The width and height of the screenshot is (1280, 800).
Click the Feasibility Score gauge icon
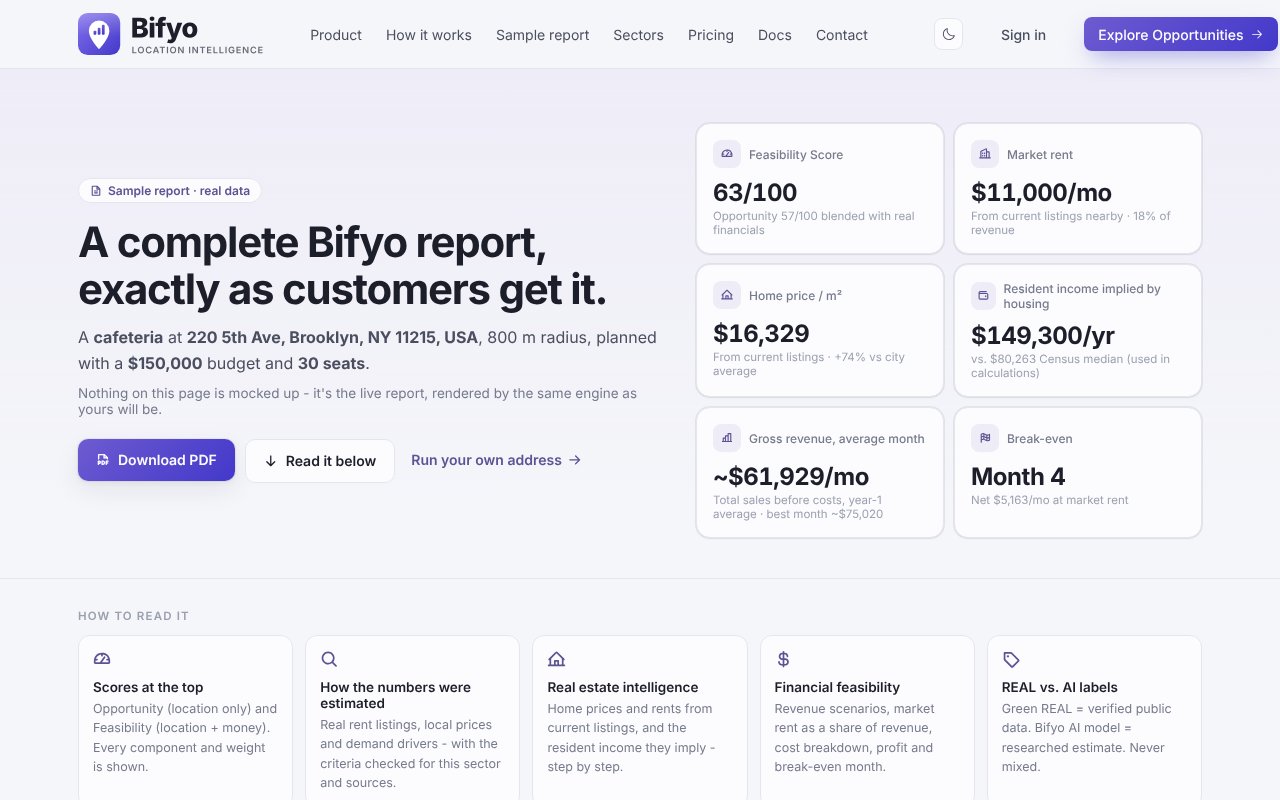(x=727, y=154)
